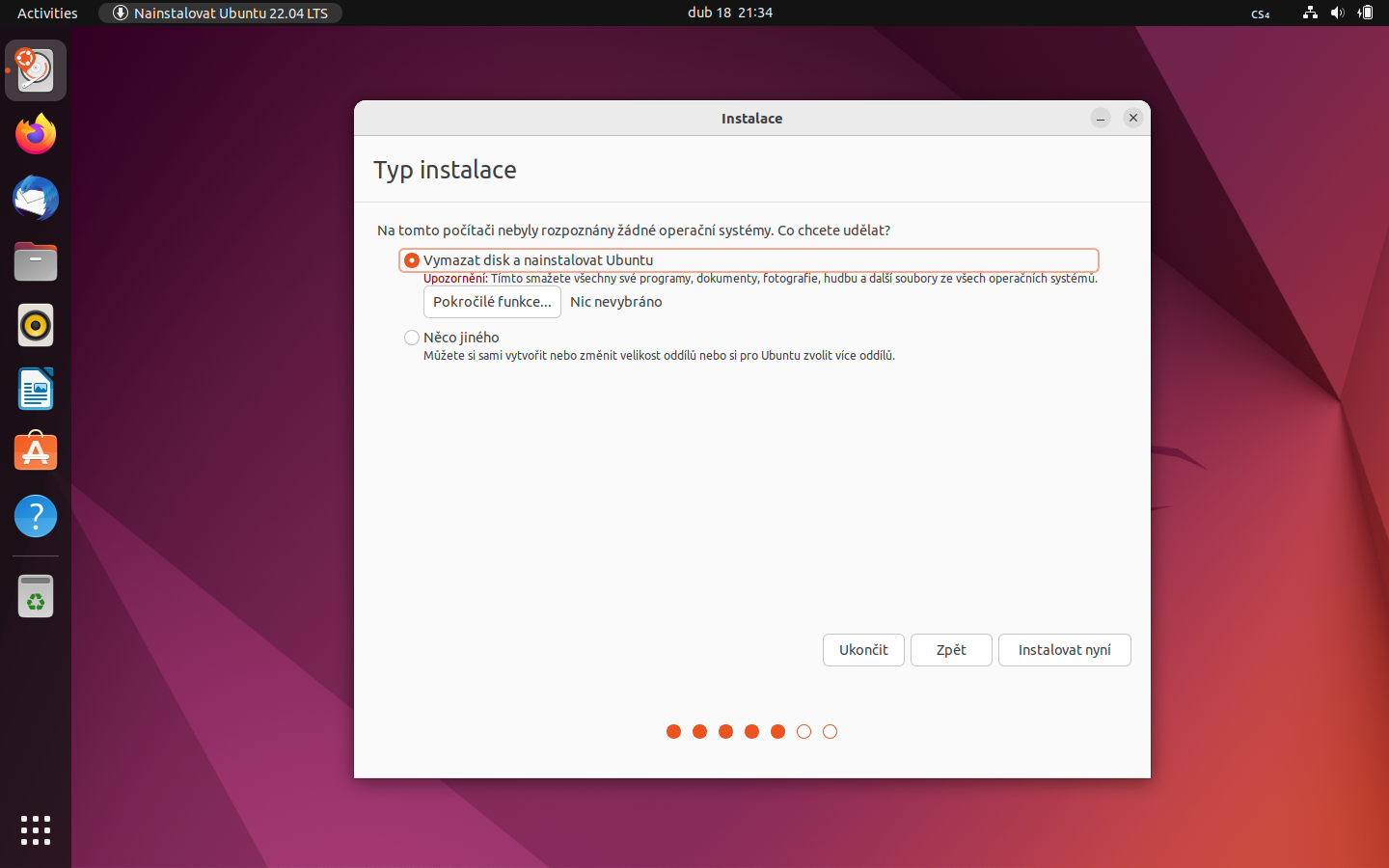Open the network status indicator

click(1309, 13)
